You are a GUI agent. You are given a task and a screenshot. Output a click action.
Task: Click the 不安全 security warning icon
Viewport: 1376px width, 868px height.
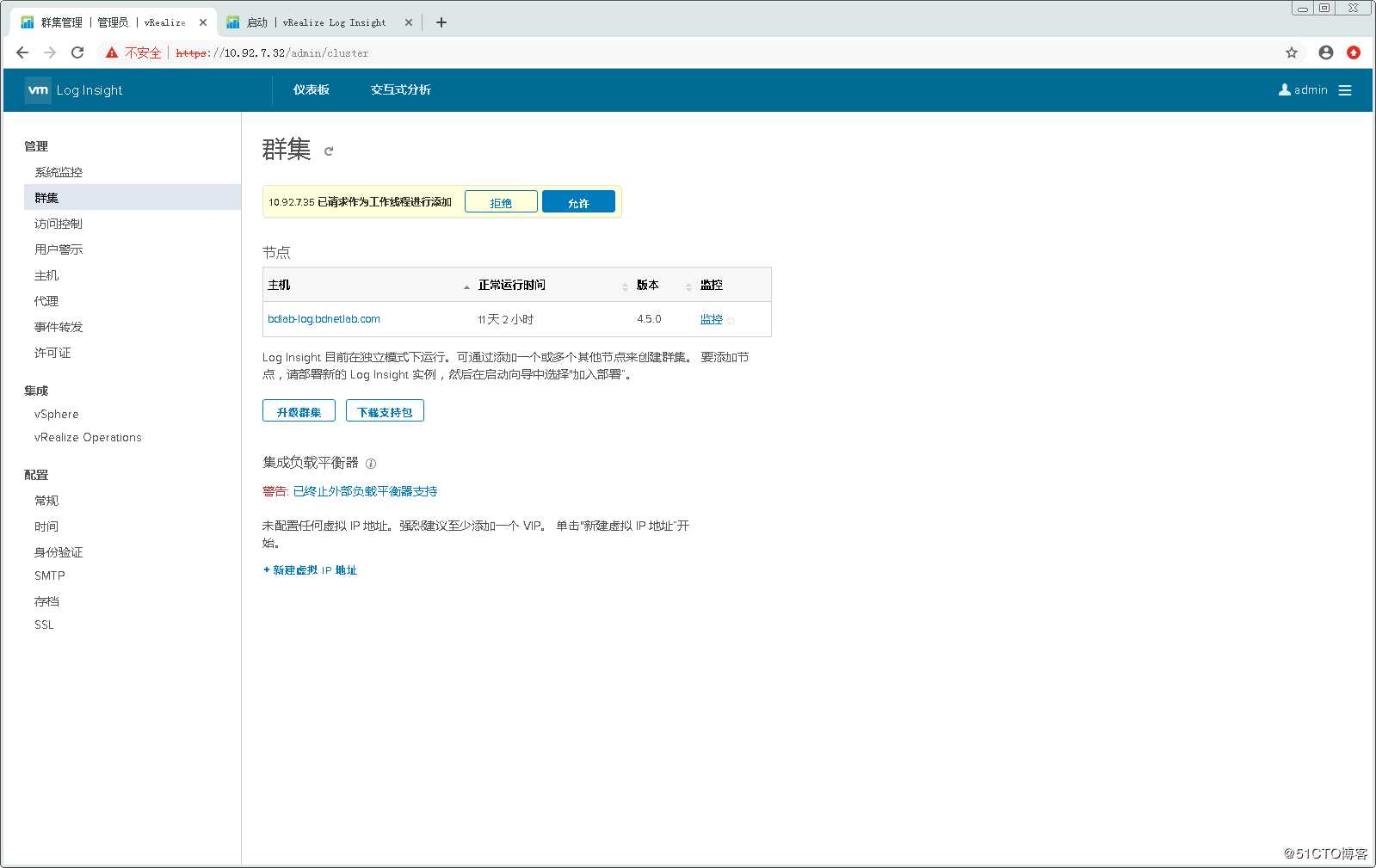(x=112, y=52)
